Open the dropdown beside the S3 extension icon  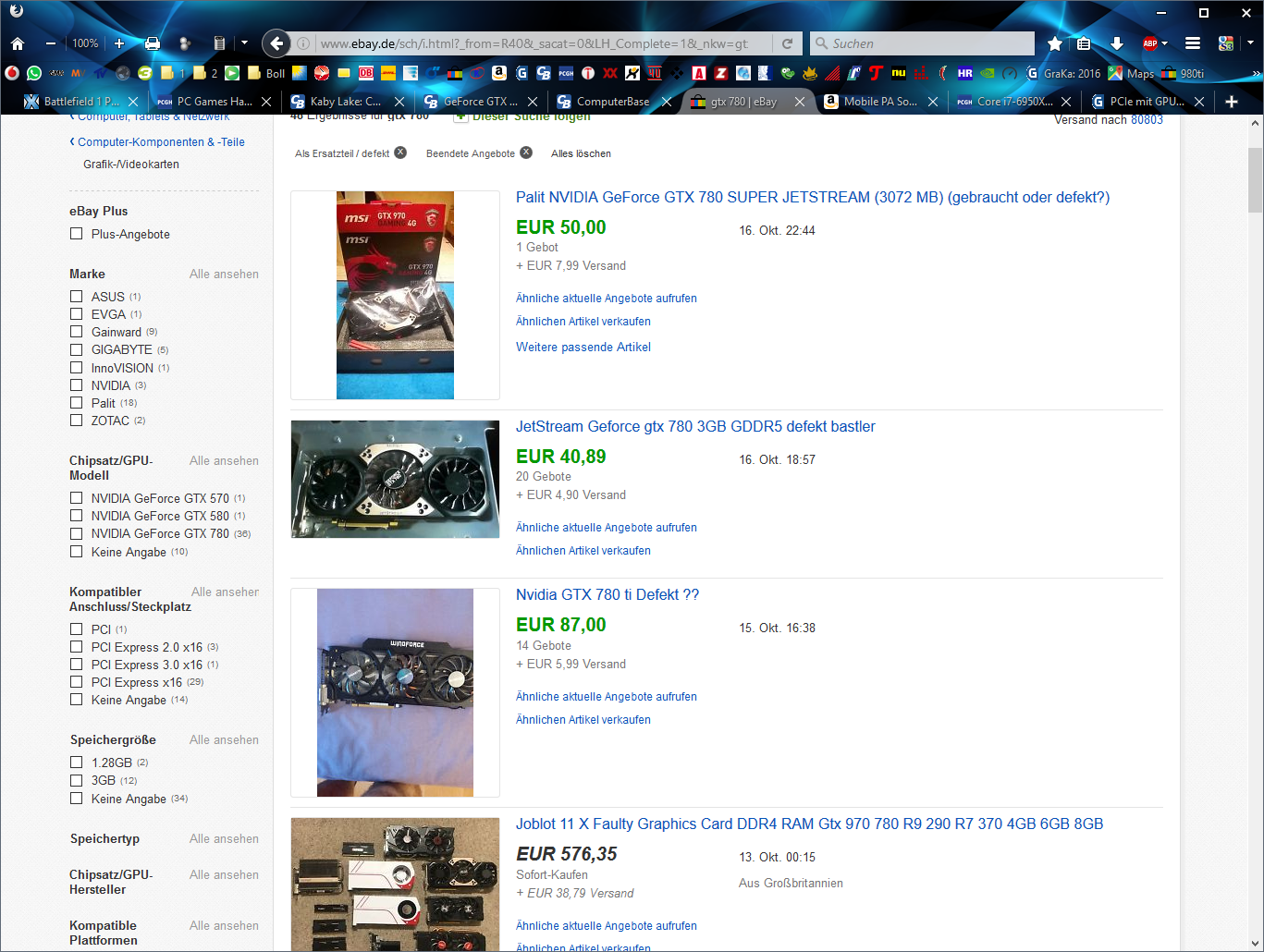point(1249,43)
